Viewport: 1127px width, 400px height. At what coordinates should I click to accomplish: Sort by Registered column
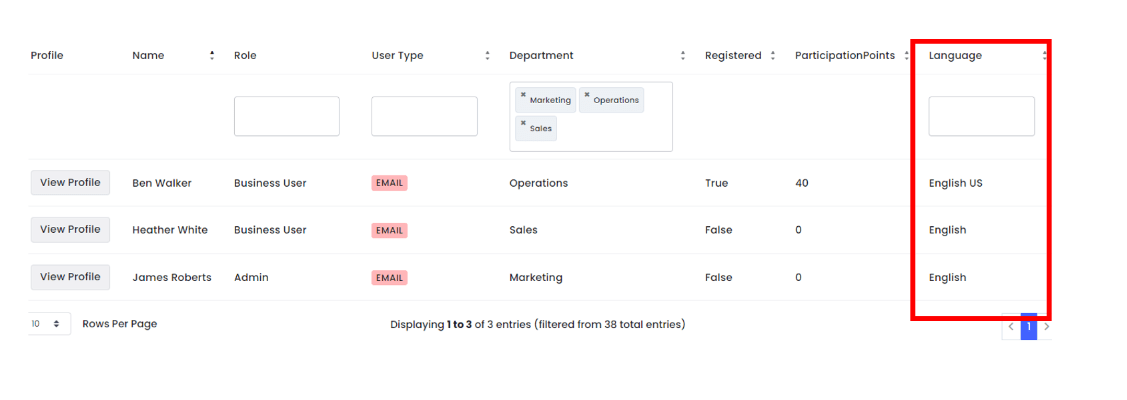(x=773, y=56)
